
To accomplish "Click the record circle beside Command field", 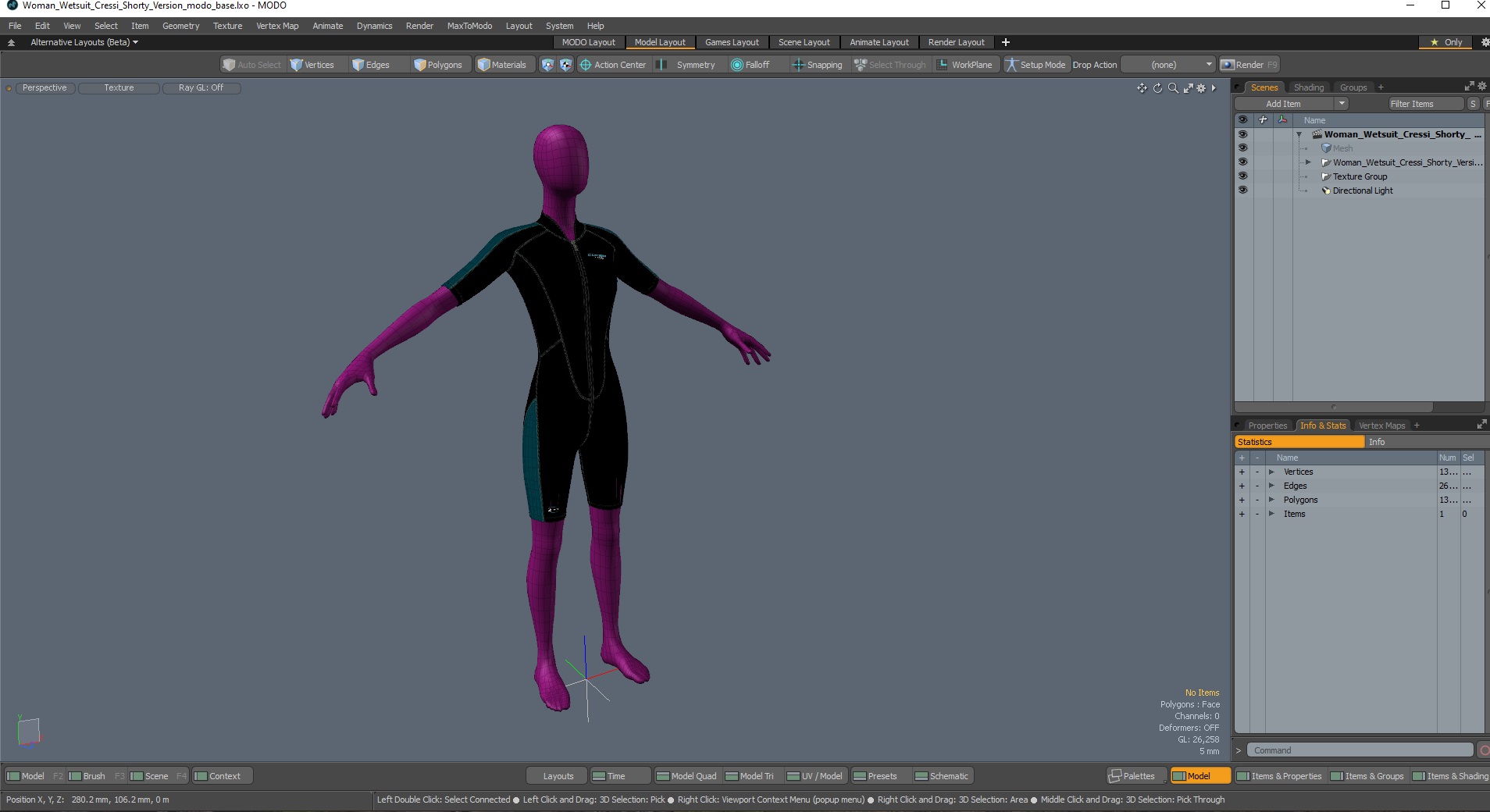I will click(1483, 750).
